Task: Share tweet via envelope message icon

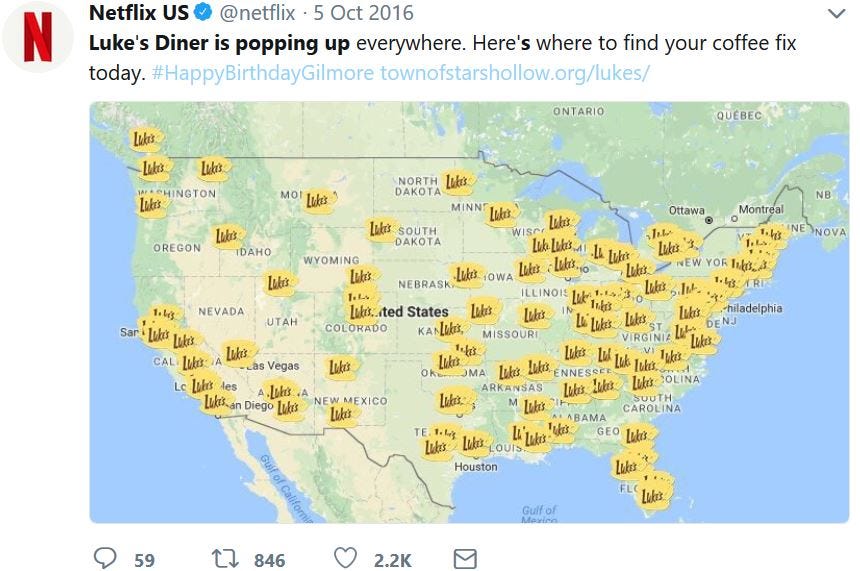Action: pyautogui.click(x=465, y=559)
